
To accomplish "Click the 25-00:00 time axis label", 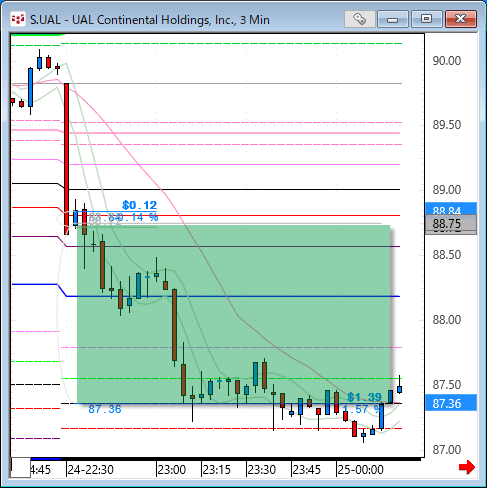I will pyautogui.click(x=360, y=470).
